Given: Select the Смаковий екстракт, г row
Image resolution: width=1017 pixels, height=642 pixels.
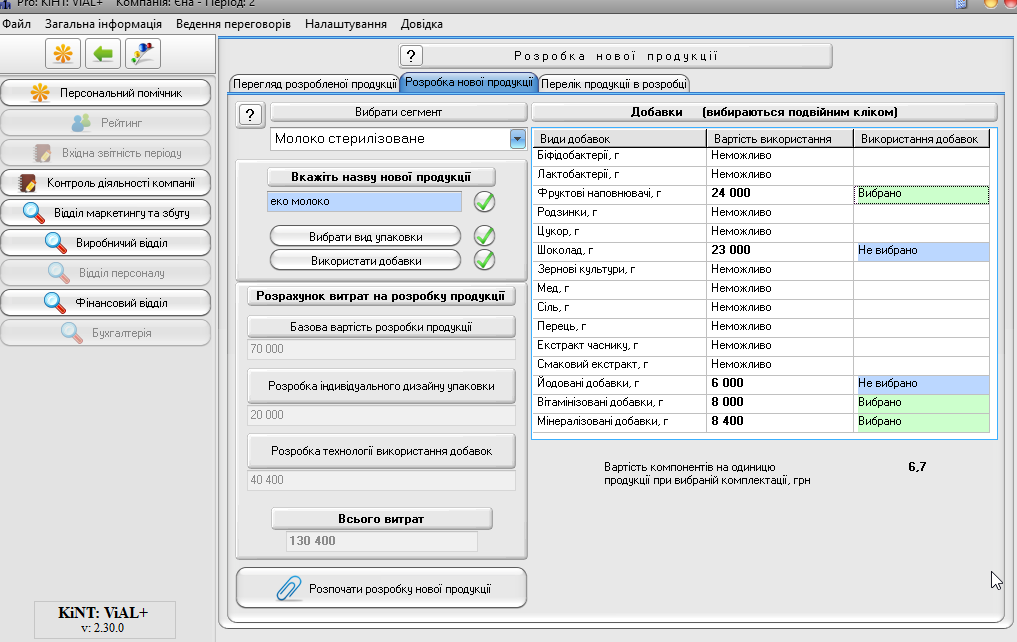Looking at the screenshot, I should (x=761, y=364).
